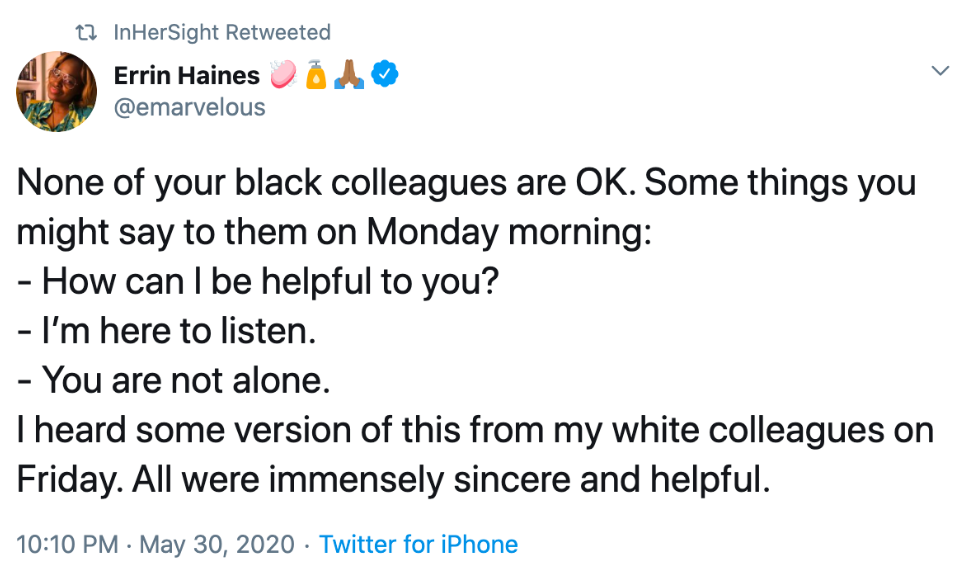Click the 'You are not alone.' line
Viewport: 965px width, 571px height.
click(x=174, y=380)
